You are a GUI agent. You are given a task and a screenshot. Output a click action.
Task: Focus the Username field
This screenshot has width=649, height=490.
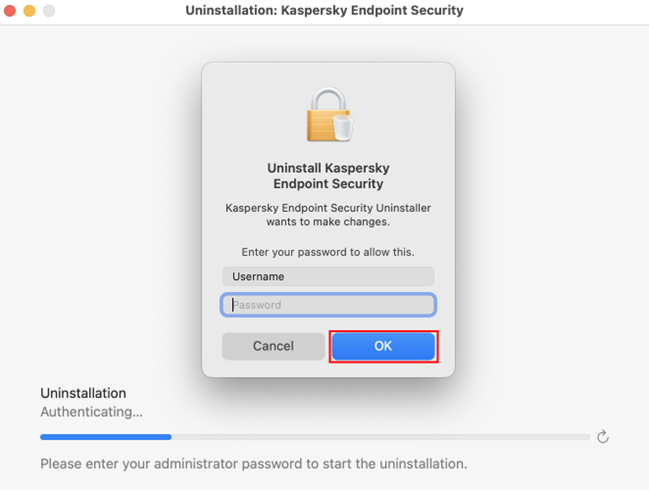[x=328, y=277]
